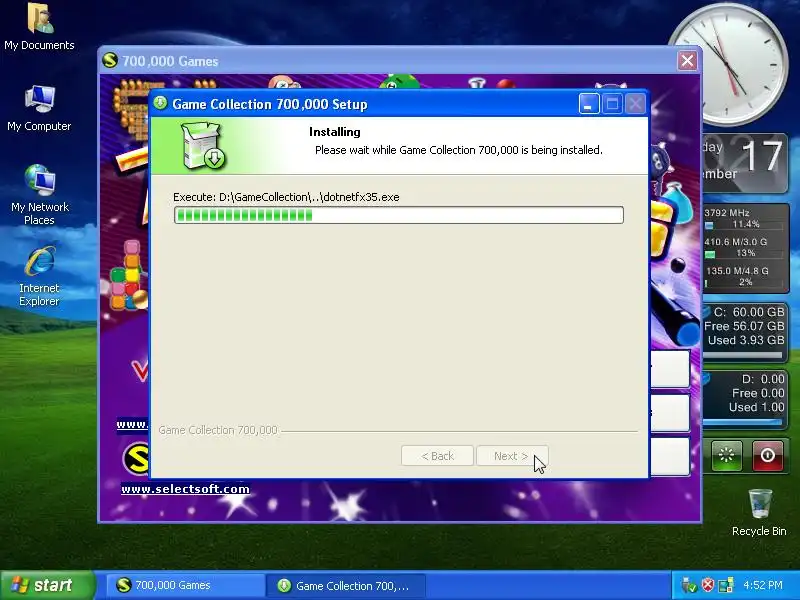Screen dimensions: 800x600
Task: Click the red security shield tray icon
Action: [708, 585]
